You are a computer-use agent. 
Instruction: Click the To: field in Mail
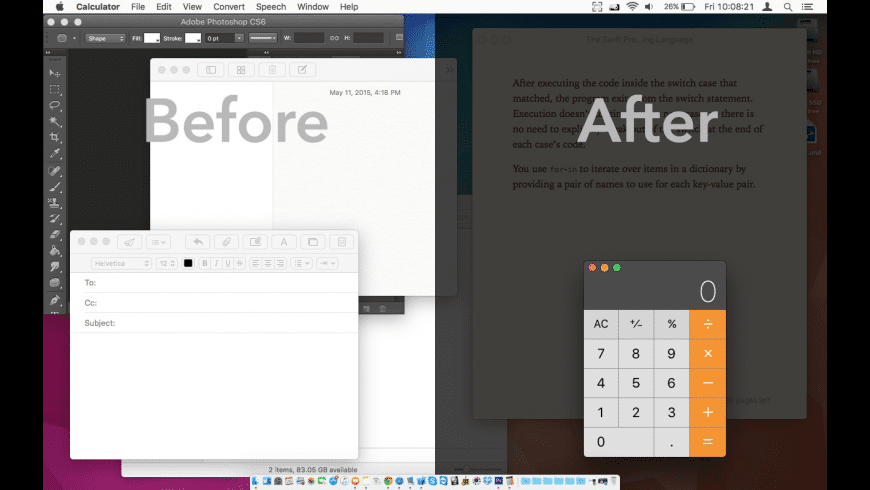coord(214,282)
